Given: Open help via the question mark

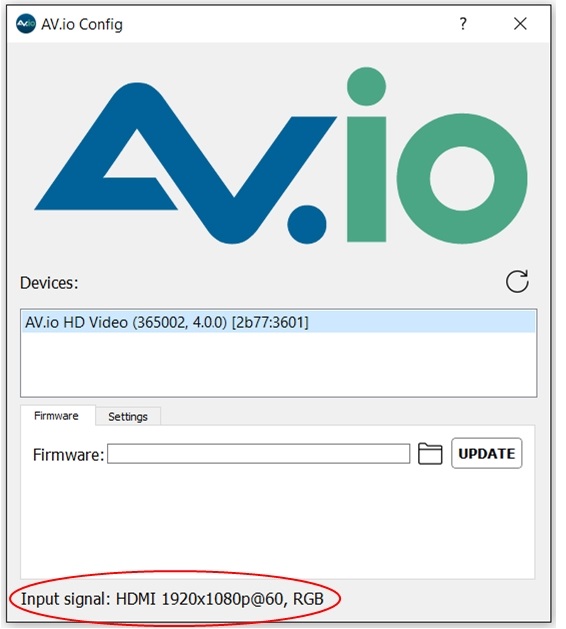Looking at the screenshot, I should (463, 24).
